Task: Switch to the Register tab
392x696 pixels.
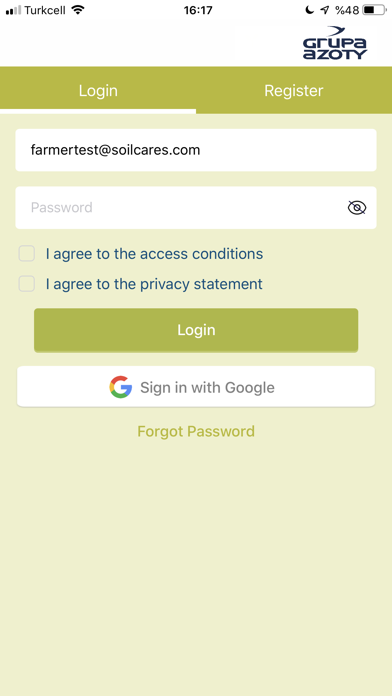Action: click(x=294, y=90)
